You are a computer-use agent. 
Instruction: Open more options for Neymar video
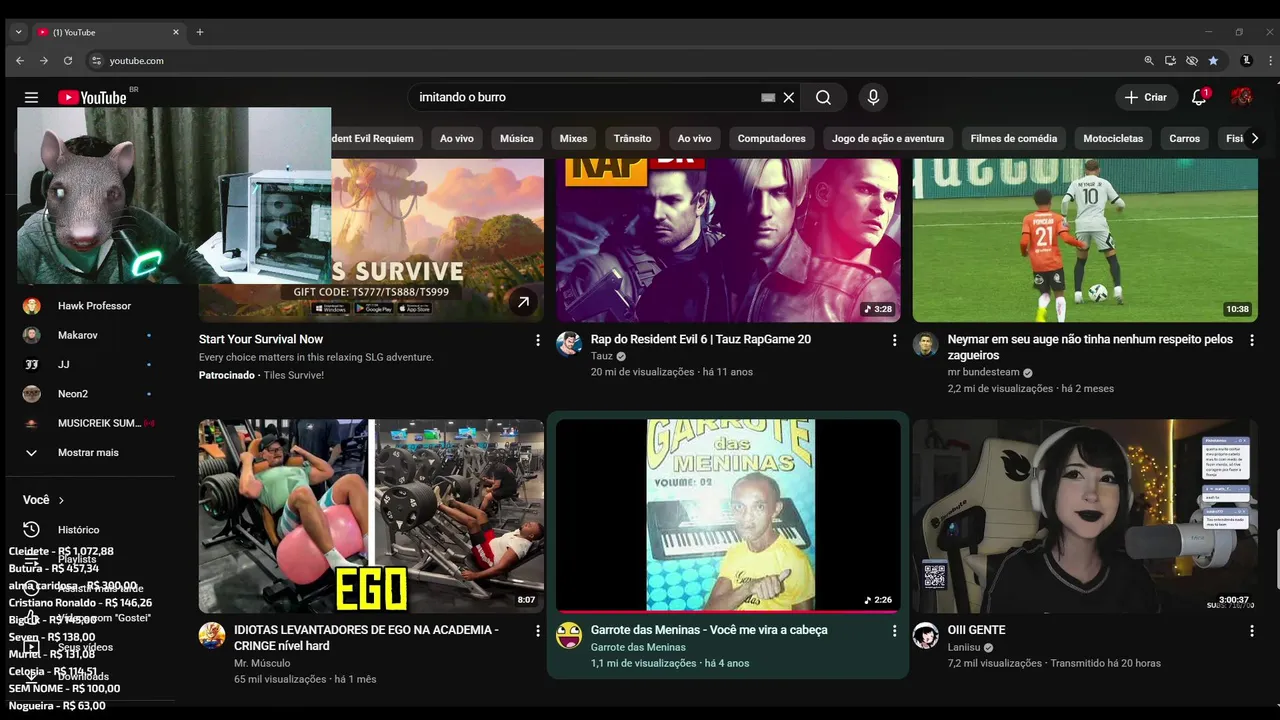tap(1251, 340)
